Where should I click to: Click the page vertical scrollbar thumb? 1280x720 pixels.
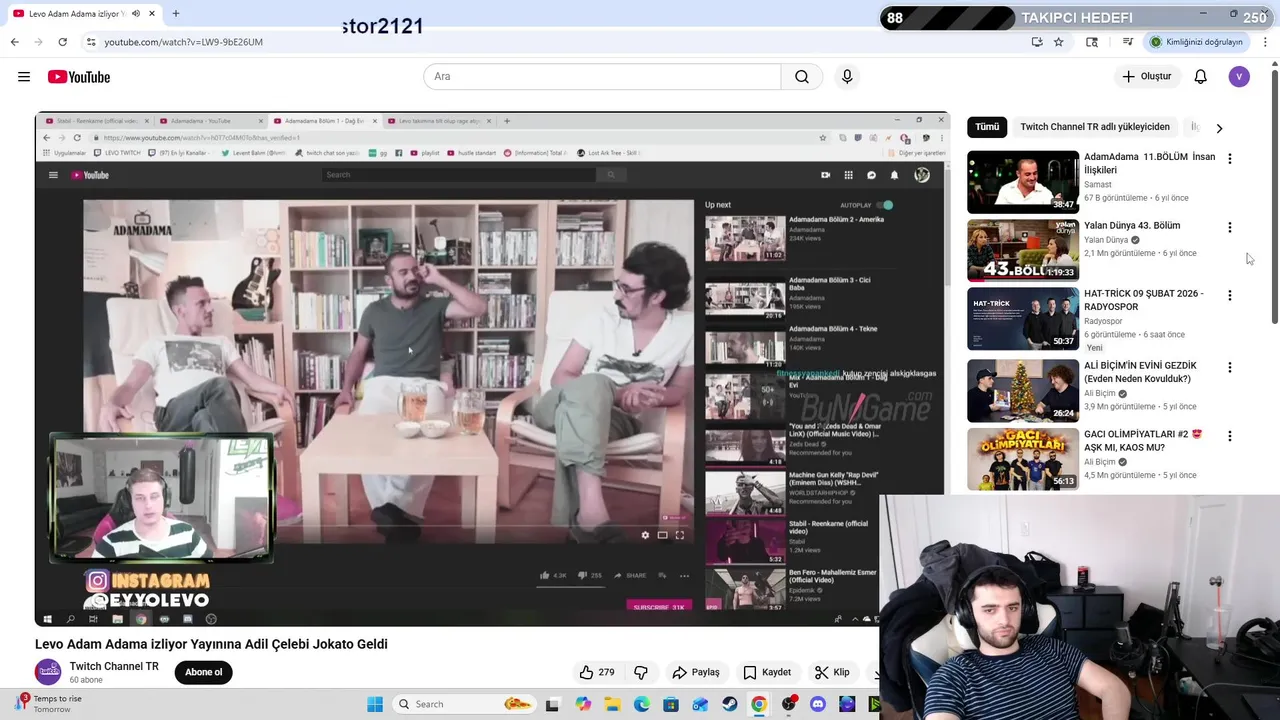[1274, 195]
